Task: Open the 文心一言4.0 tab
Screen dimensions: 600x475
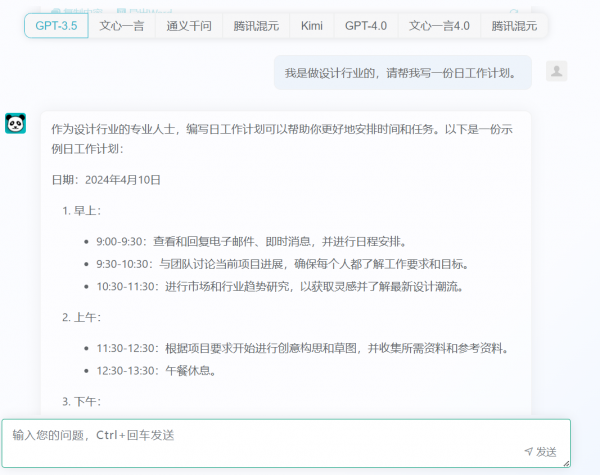Action: coord(439,26)
